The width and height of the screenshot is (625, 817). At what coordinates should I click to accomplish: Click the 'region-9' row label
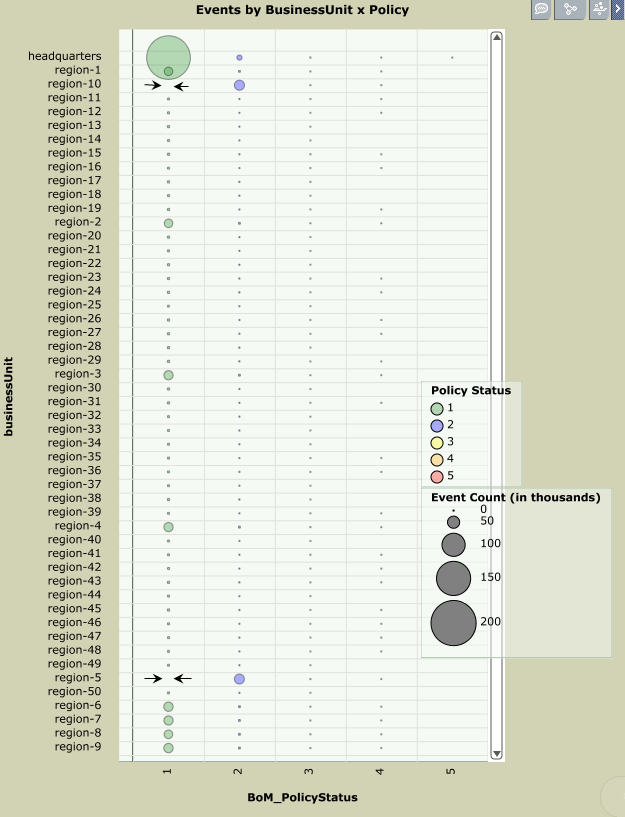pyautogui.click(x=78, y=747)
